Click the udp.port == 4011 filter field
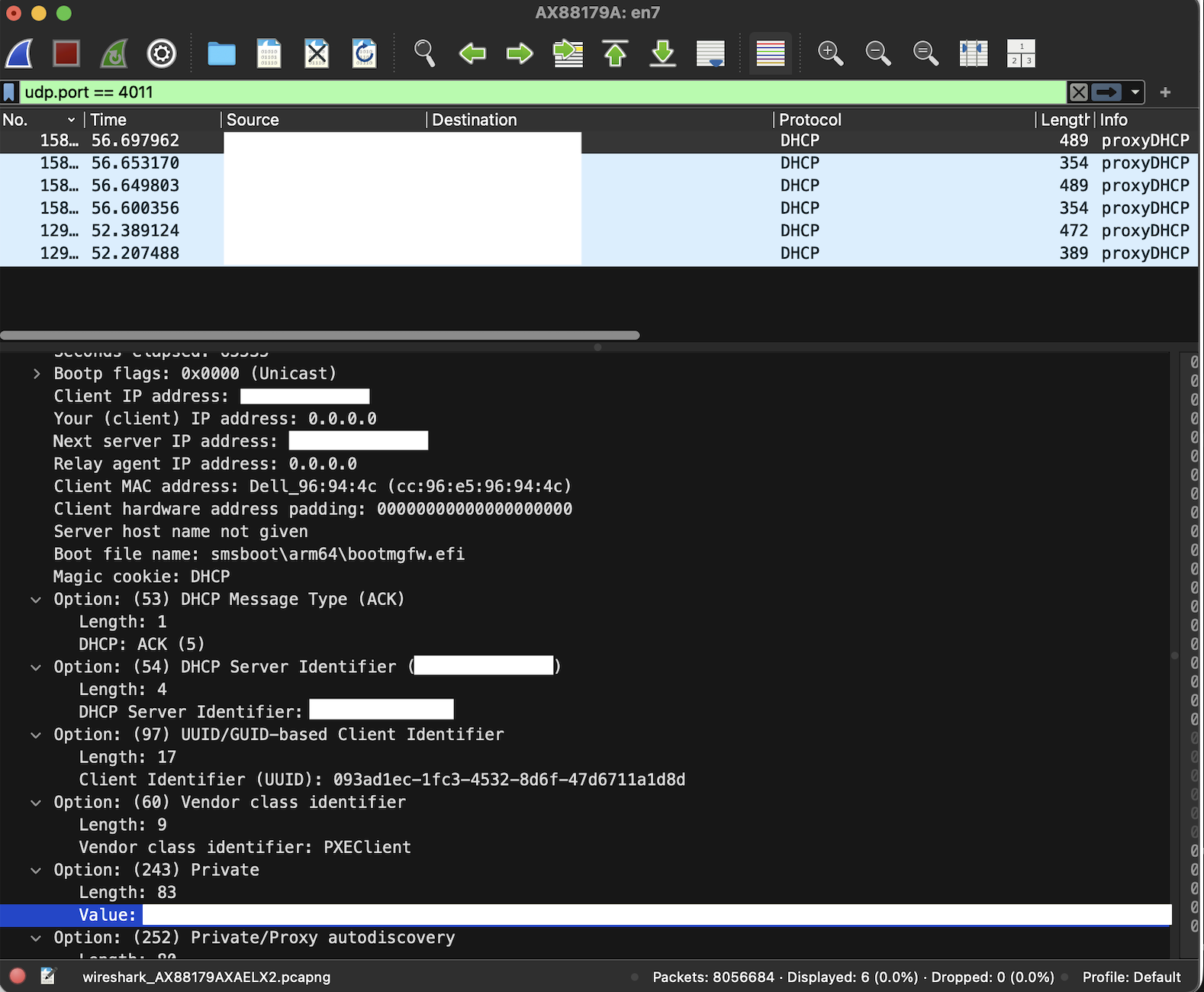The height and width of the screenshot is (992, 1204). (542, 92)
